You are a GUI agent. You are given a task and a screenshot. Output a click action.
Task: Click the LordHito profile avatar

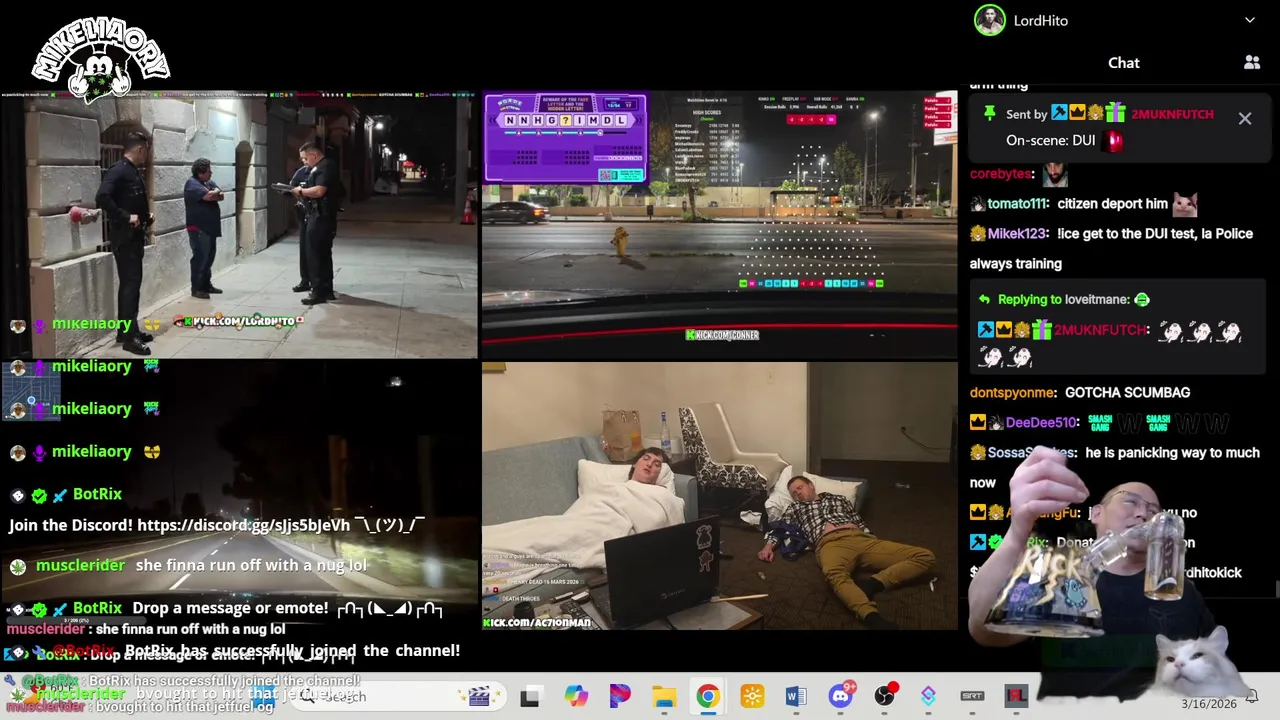pos(989,20)
